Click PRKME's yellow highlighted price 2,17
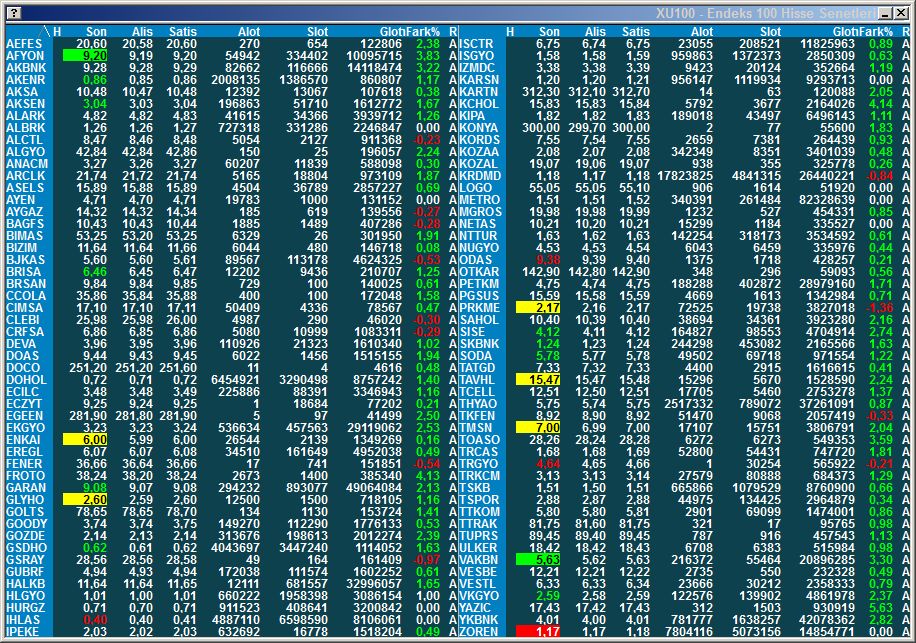This screenshot has height=643, width=916. pos(538,308)
